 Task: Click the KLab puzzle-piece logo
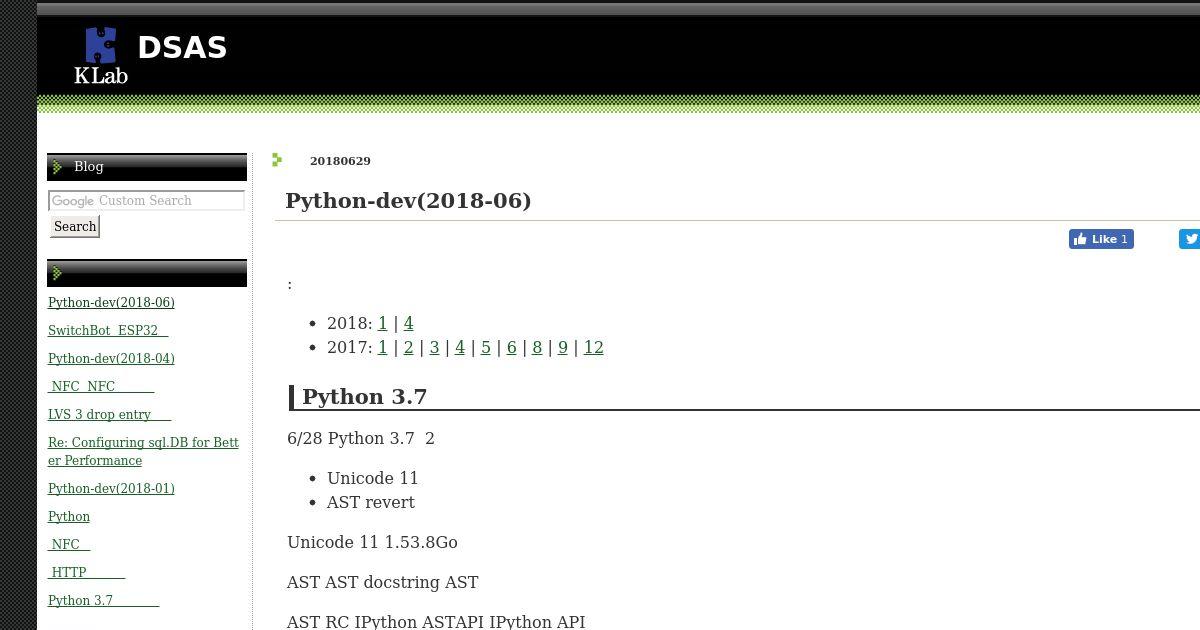[x=101, y=55]
